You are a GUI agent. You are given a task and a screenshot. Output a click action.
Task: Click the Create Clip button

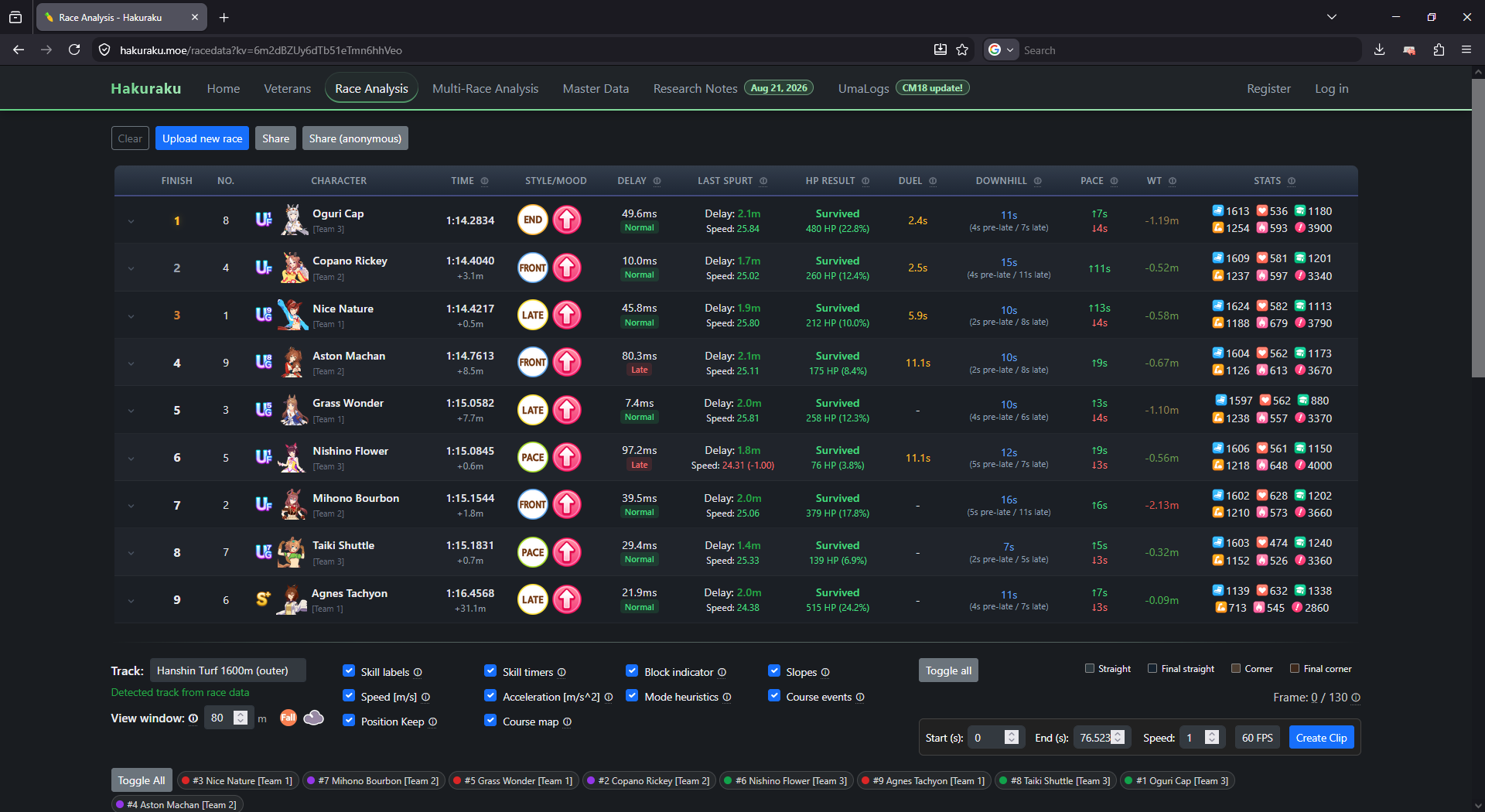pos(1321,738)
